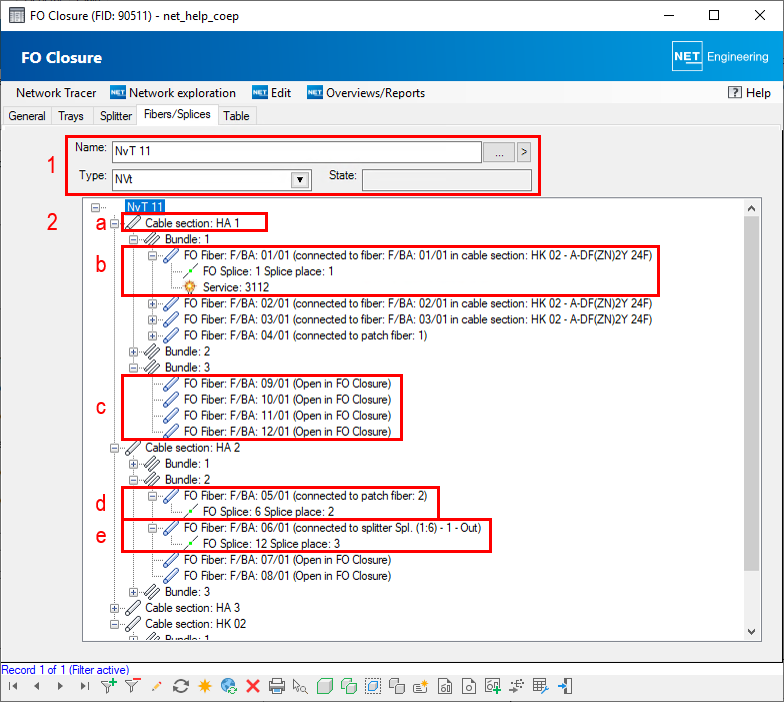This screenshot has width=784, height=702.
Task: Click the funnel with red X icon
Action: [132, 686]
